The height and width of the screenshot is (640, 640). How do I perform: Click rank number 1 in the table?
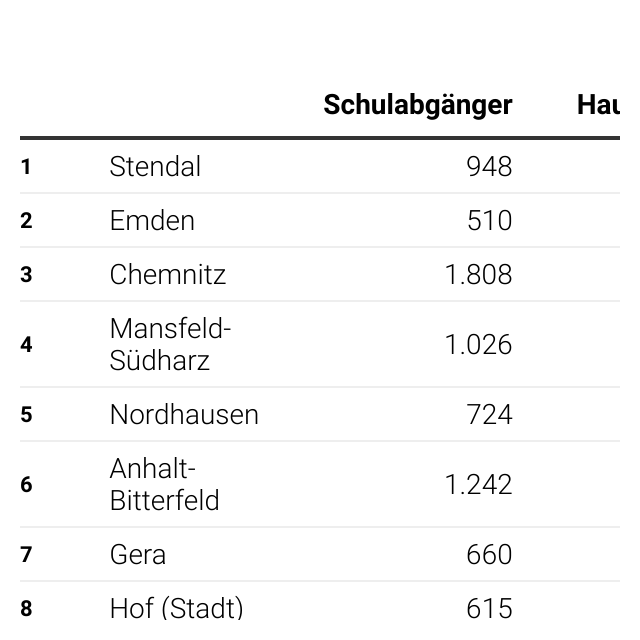(26, 167)
